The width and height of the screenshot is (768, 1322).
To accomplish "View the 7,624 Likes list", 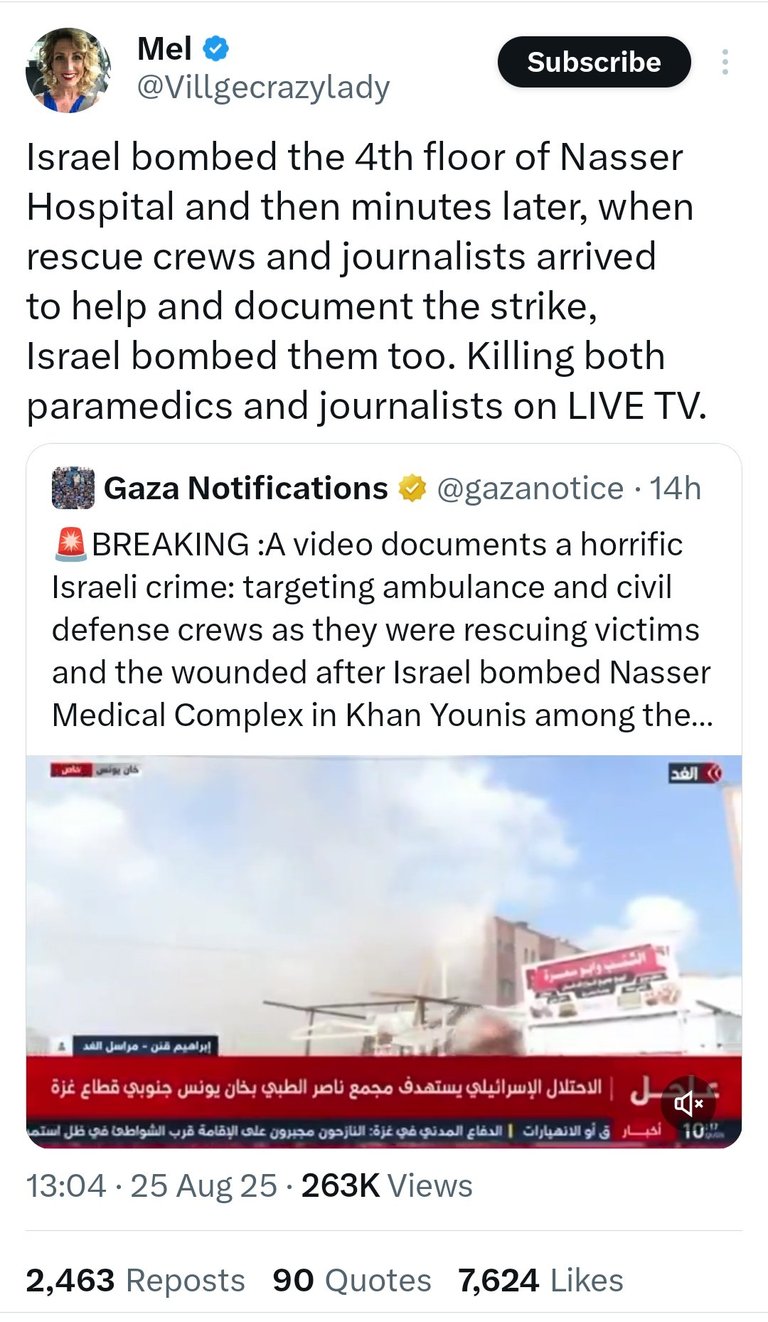I will [541, 1280].
